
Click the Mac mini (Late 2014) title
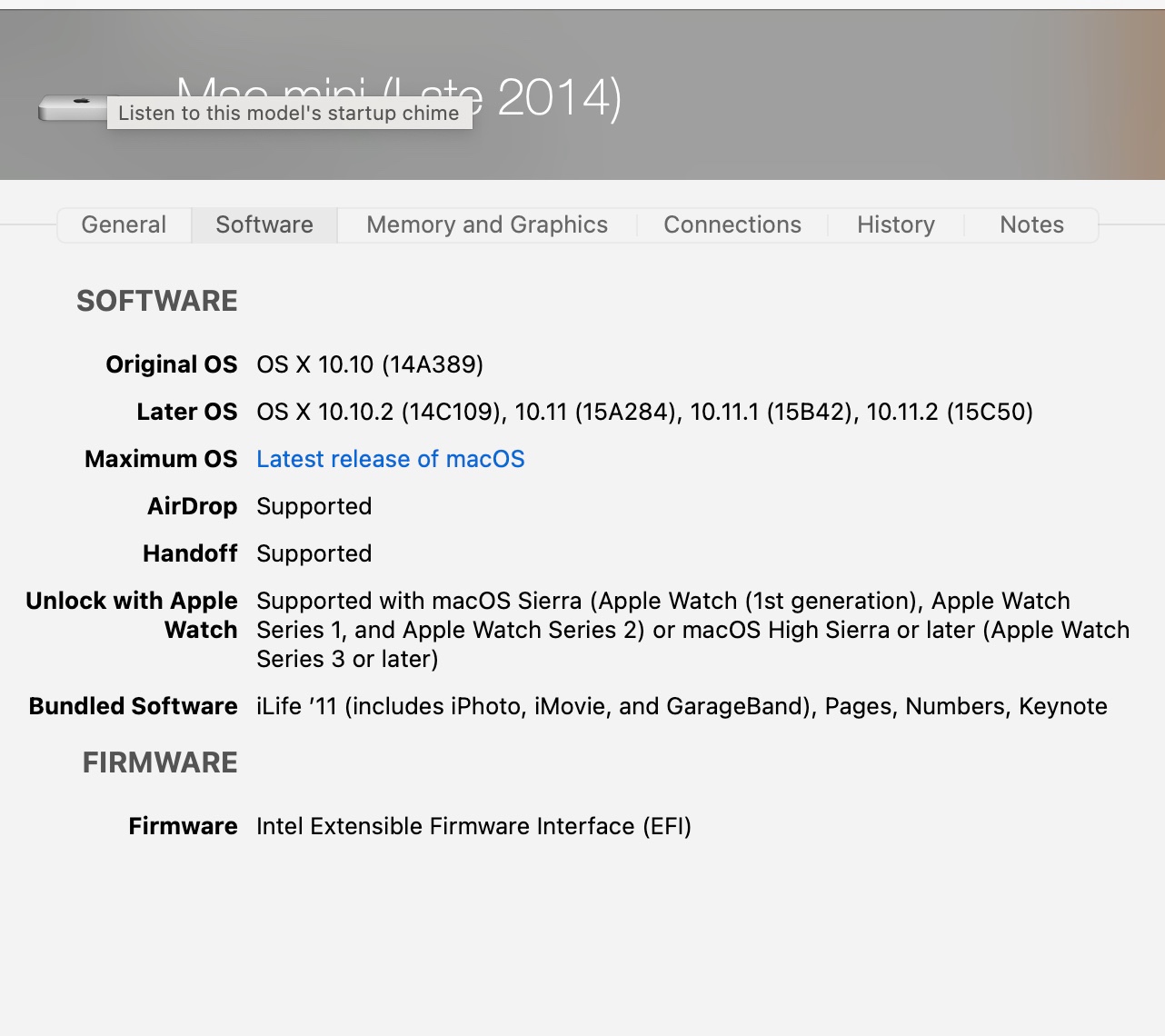click(399, 97)
